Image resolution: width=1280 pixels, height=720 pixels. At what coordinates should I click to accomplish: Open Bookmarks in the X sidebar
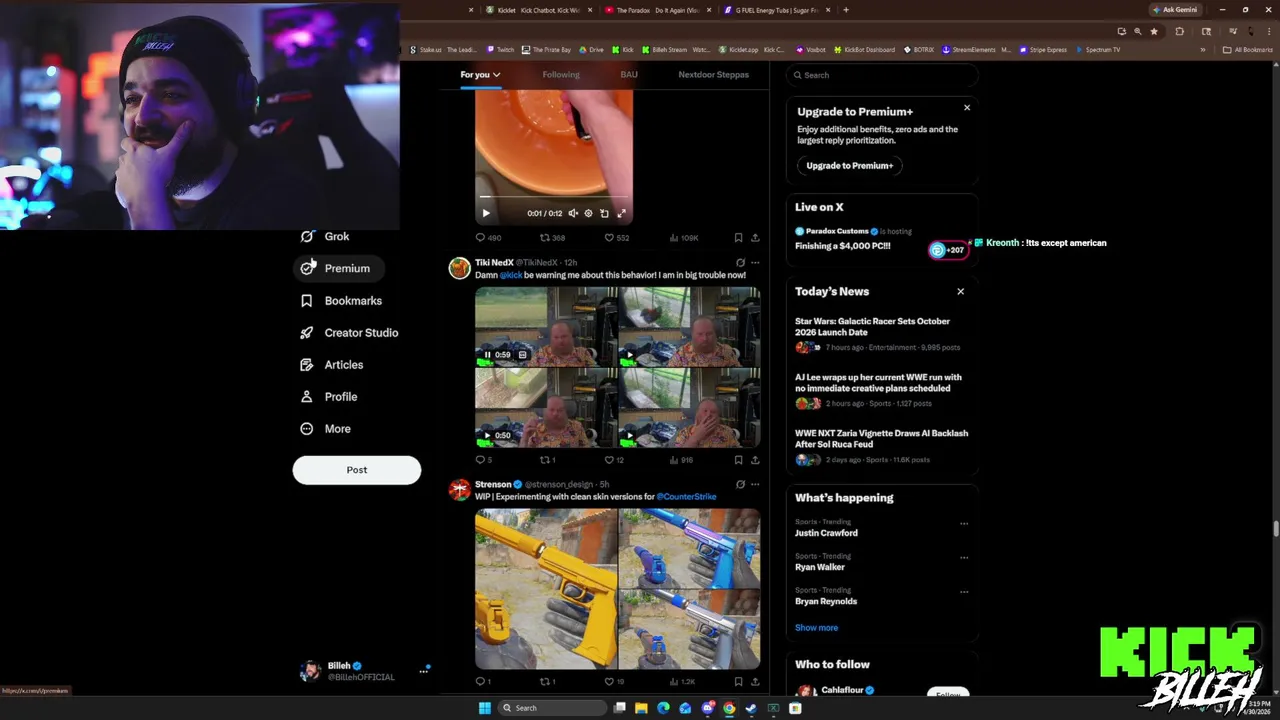342,301
